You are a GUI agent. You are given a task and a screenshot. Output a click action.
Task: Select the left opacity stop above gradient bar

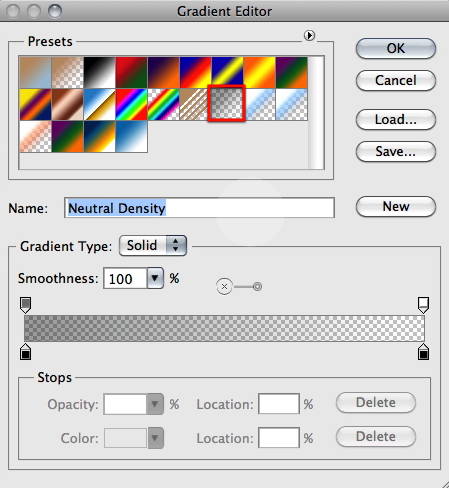pyautogui.click(x=26, y=305)
